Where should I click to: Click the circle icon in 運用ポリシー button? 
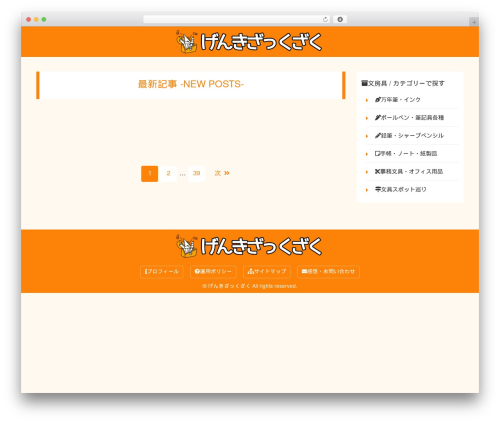(x=197, y=272)
